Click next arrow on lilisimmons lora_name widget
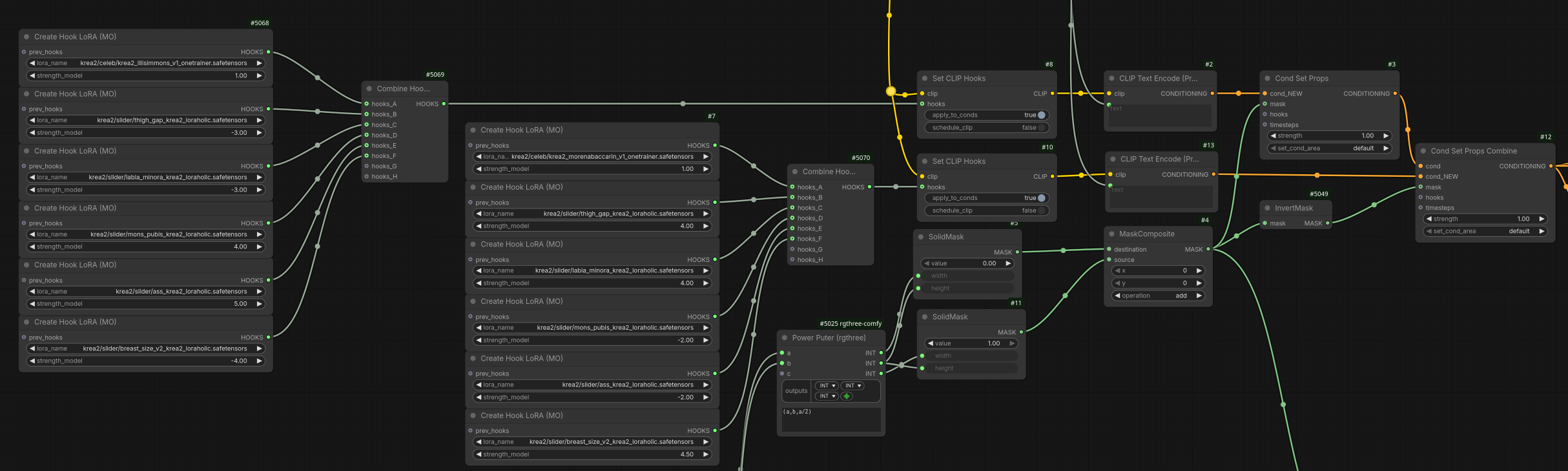The image size is (1568, 471). coord(259,63)
